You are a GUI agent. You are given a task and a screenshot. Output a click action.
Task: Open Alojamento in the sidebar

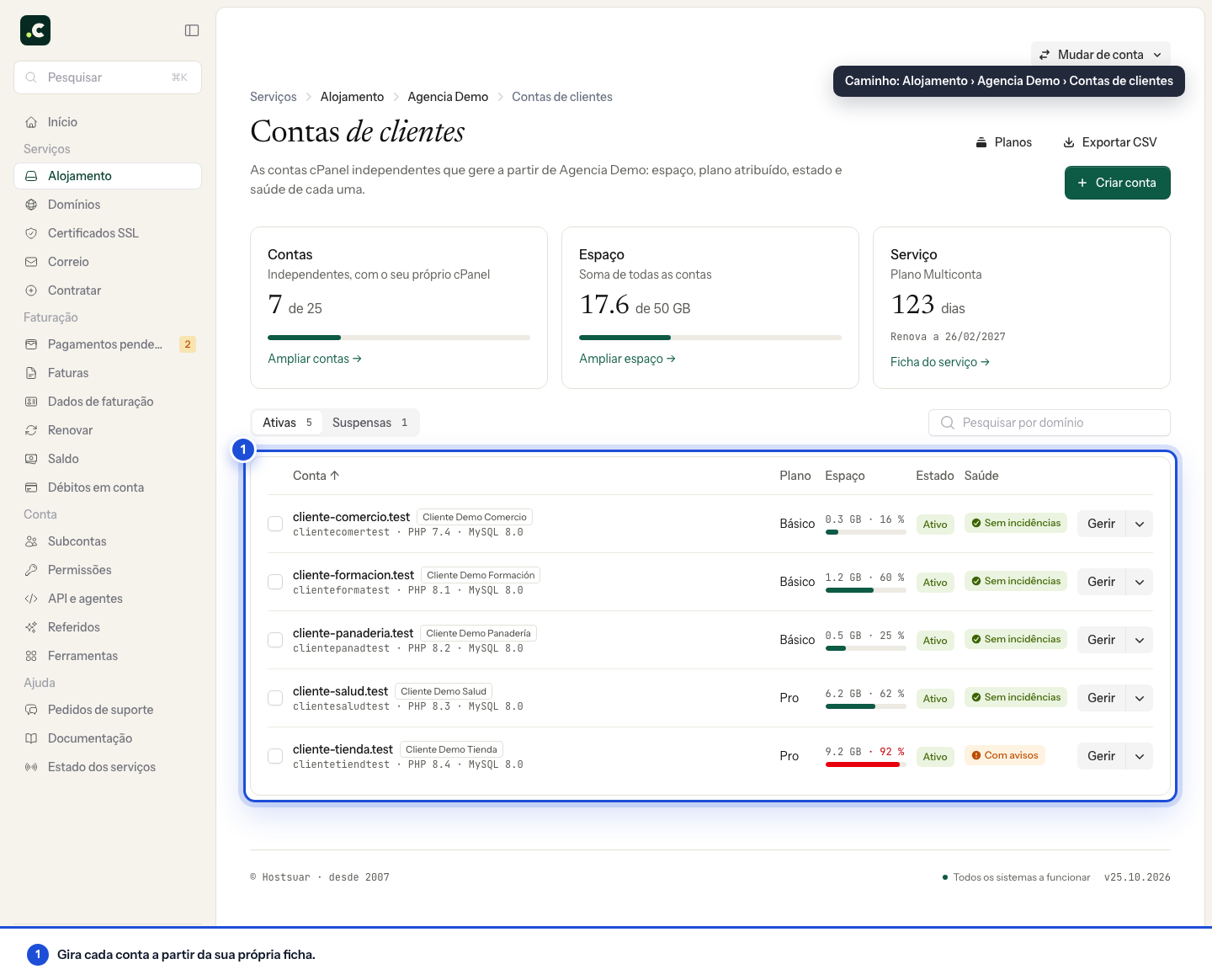click(108, 176)
